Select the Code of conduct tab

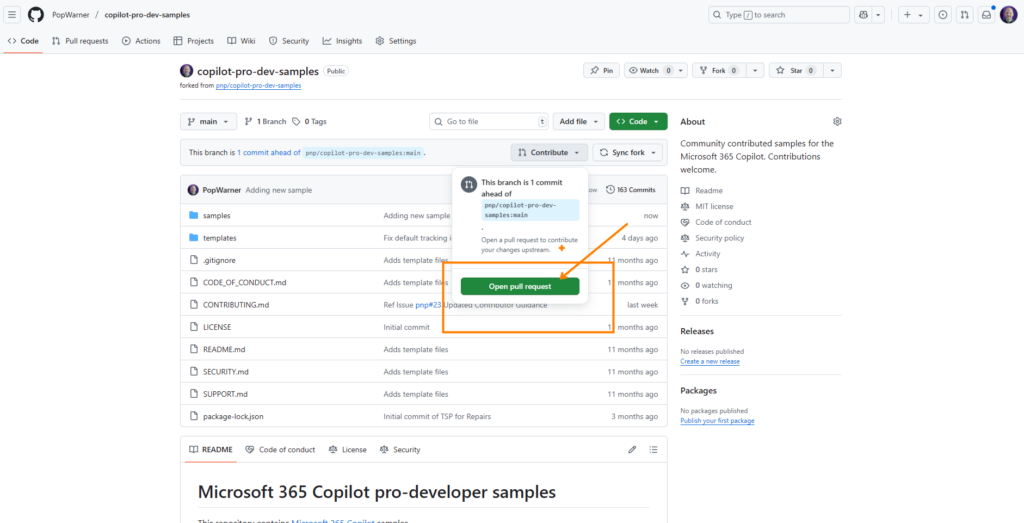pos(280,450)
